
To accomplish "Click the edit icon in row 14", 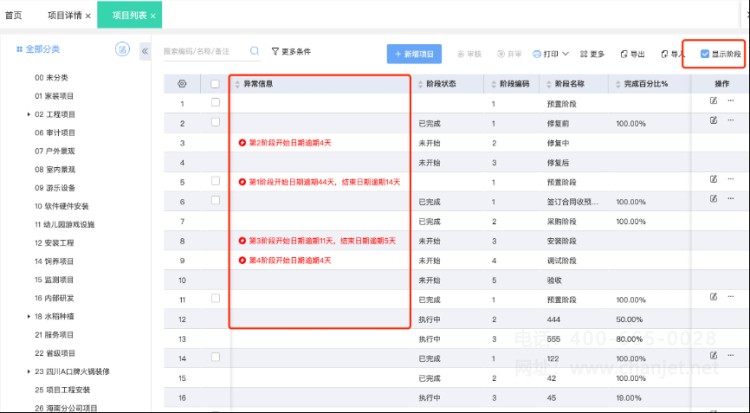I will coord(713,355).
